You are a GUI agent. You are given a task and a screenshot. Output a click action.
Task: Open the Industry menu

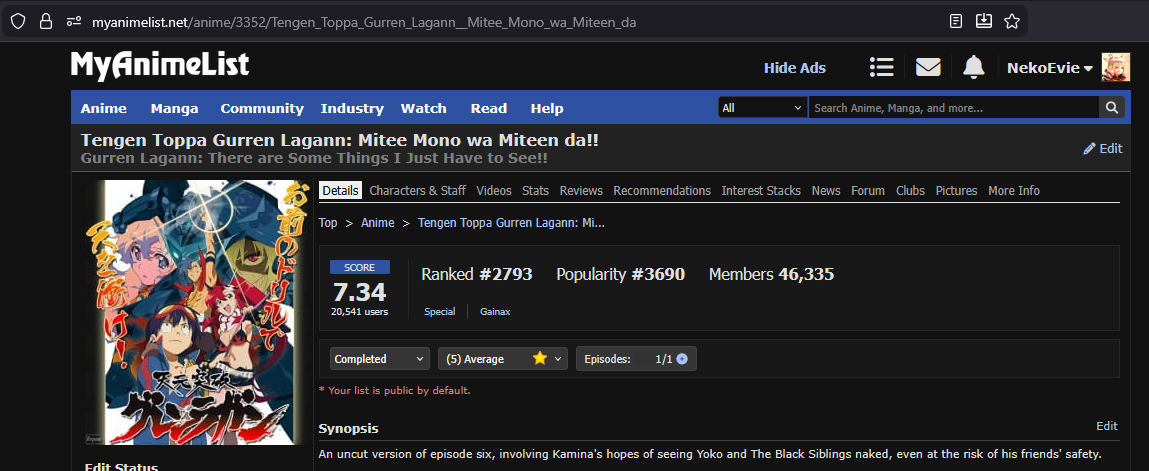[352, 108]
